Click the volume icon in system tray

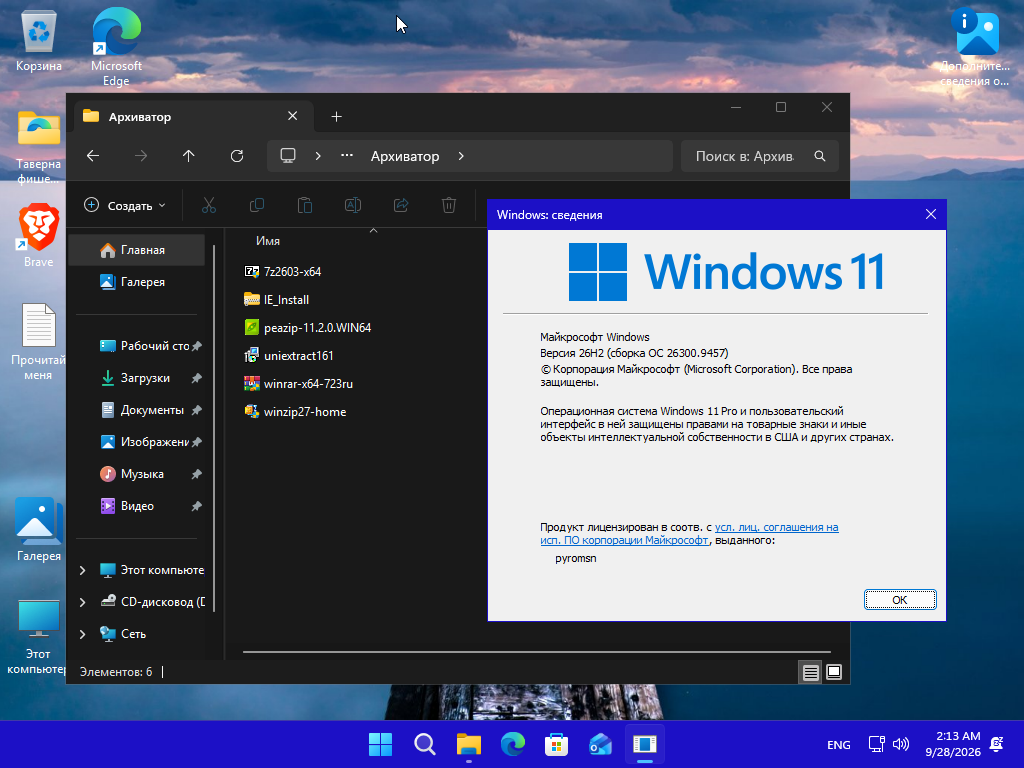pos(901,744)
